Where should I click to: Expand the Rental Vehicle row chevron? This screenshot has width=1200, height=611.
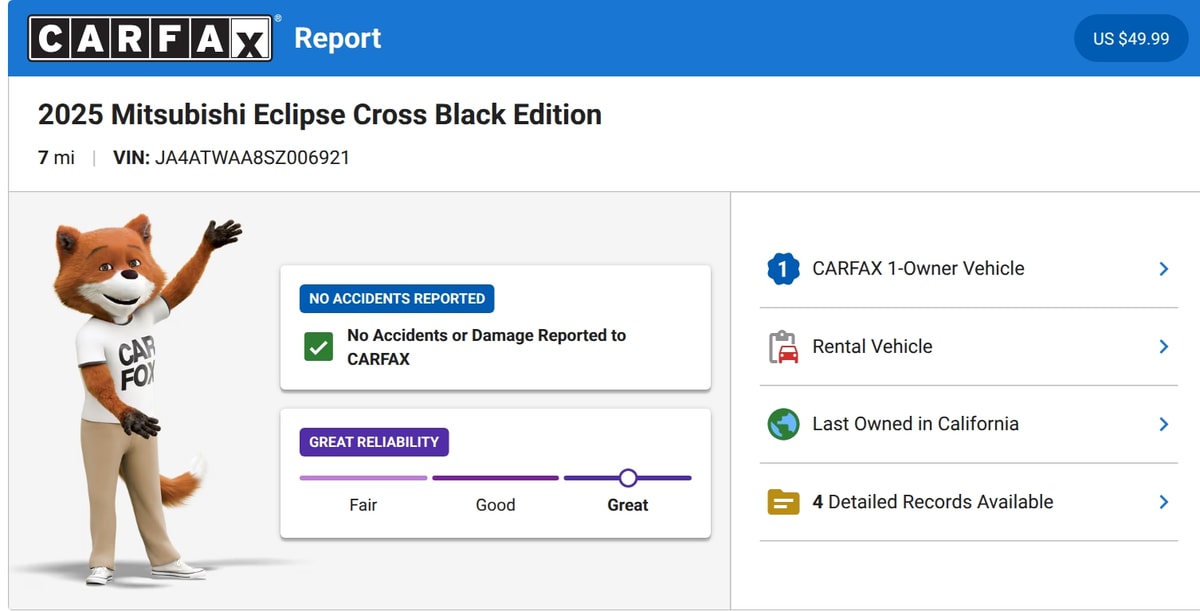click(1163, 347)
